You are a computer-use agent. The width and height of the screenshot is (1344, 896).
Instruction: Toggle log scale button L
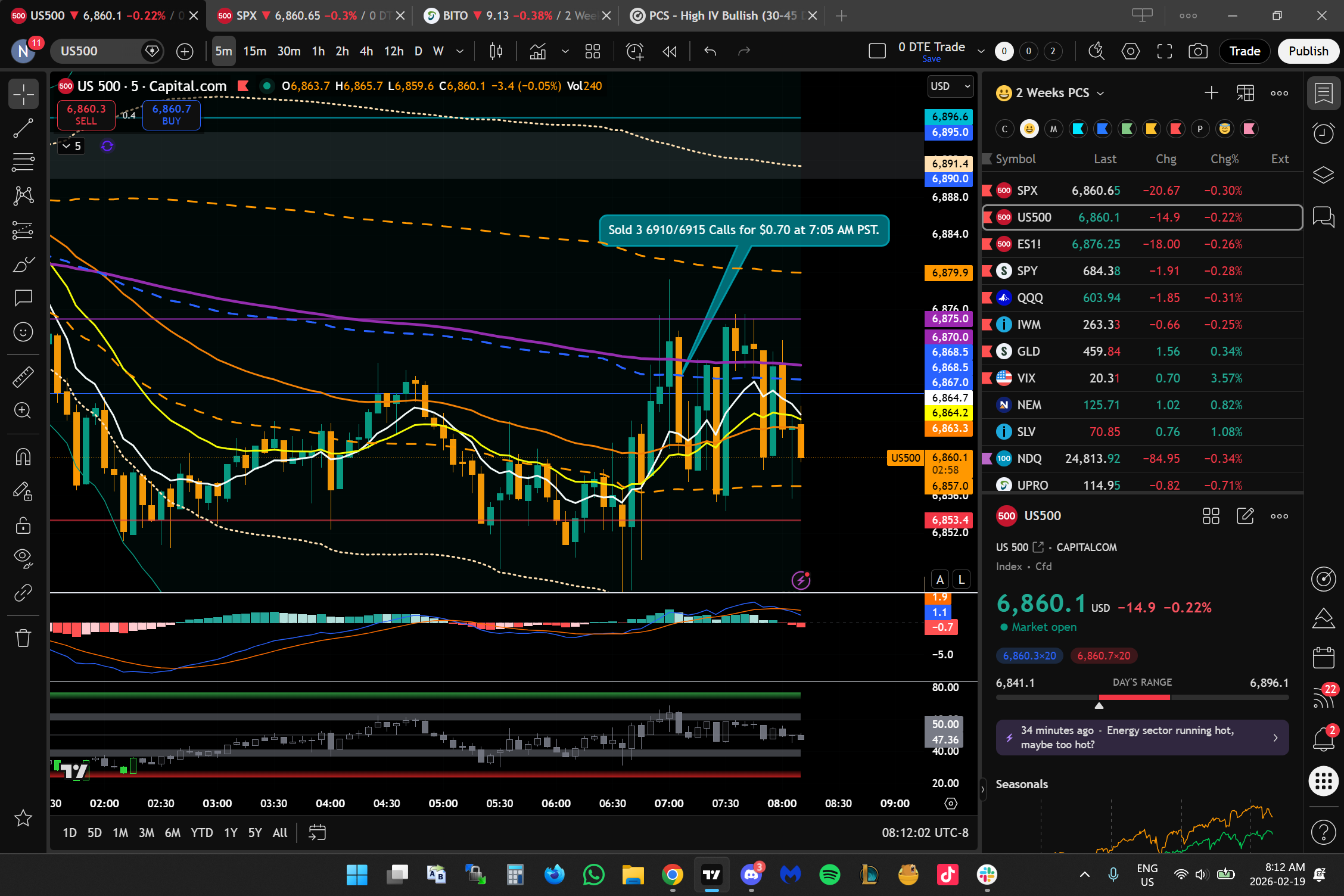[x=961, y=579]
